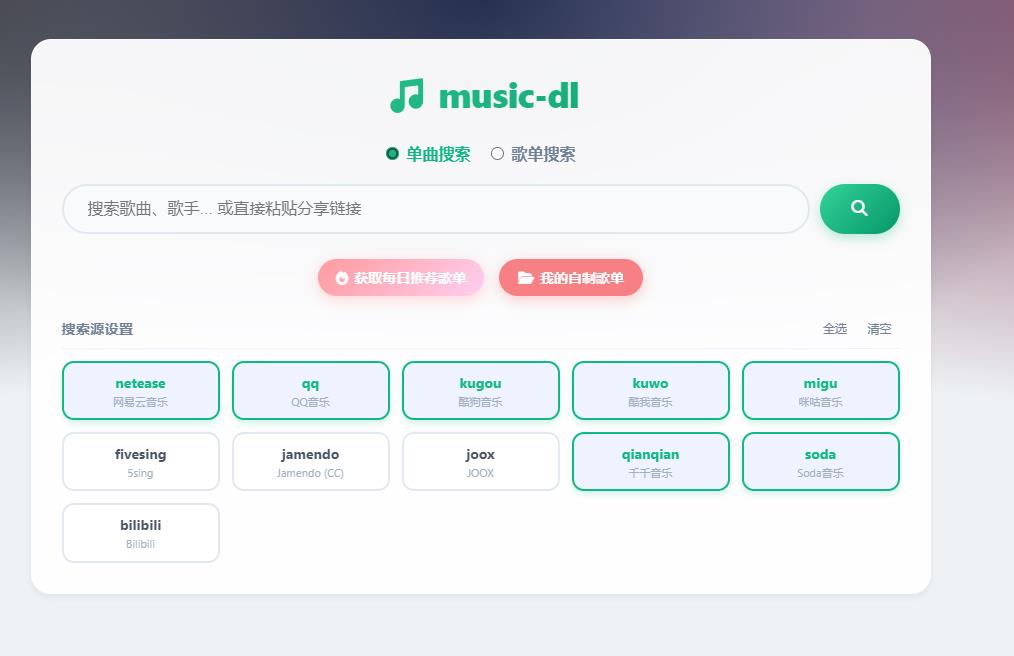Click the song search input field

[x=435, y=209]
